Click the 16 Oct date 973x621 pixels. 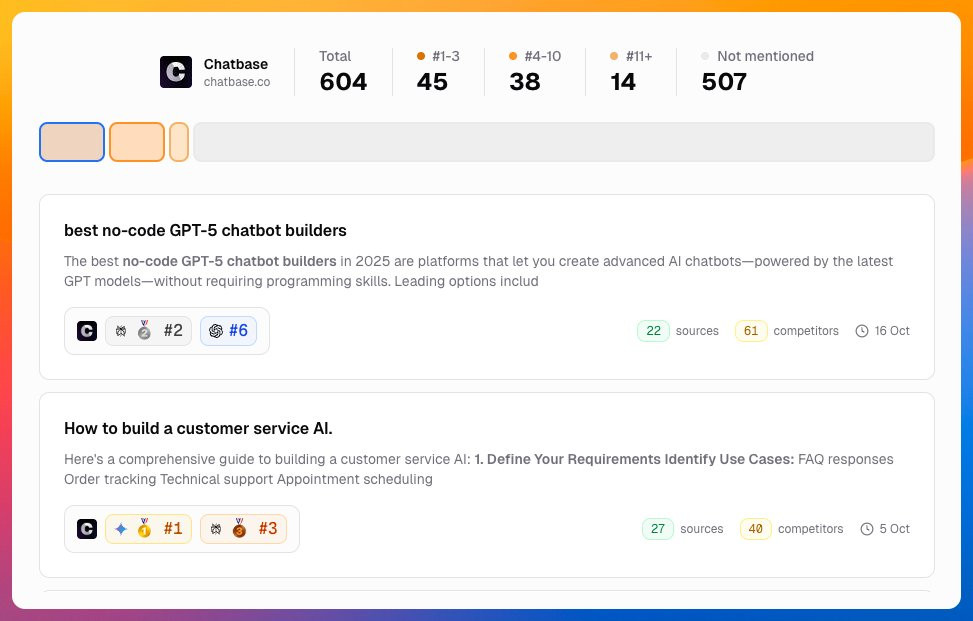pyautogui.click(x=892, y=331)
